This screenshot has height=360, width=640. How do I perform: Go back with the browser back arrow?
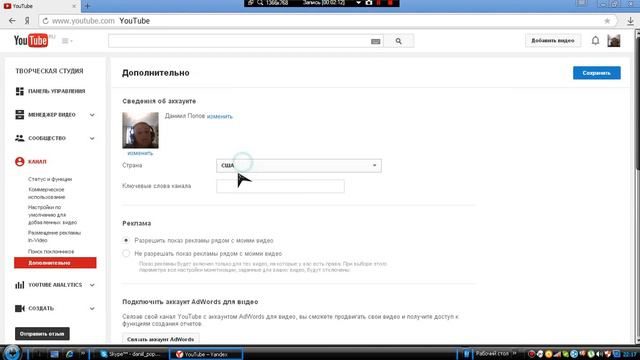click(x=12, y=21)
